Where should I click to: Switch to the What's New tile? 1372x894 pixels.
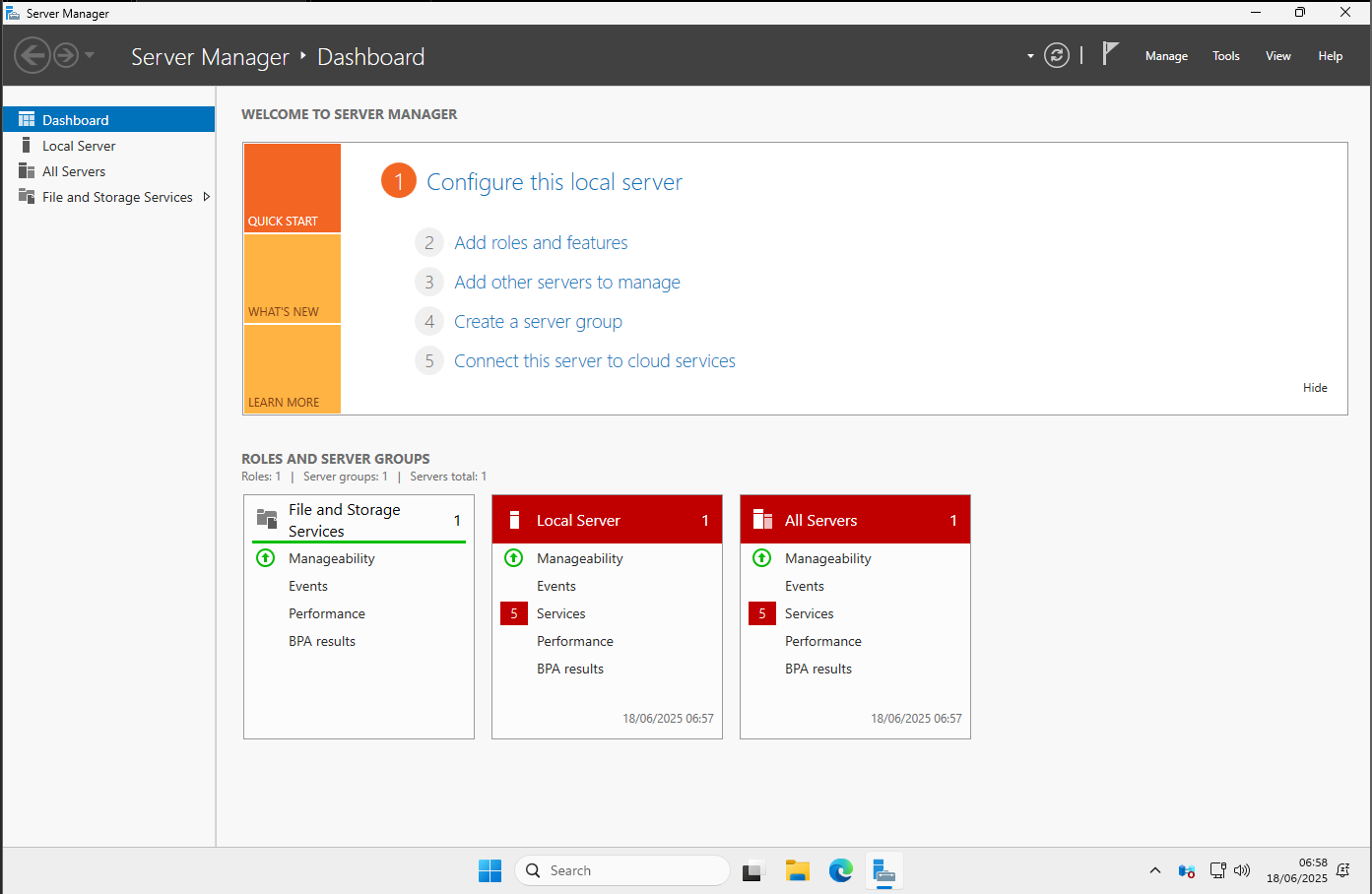[293, 279]
